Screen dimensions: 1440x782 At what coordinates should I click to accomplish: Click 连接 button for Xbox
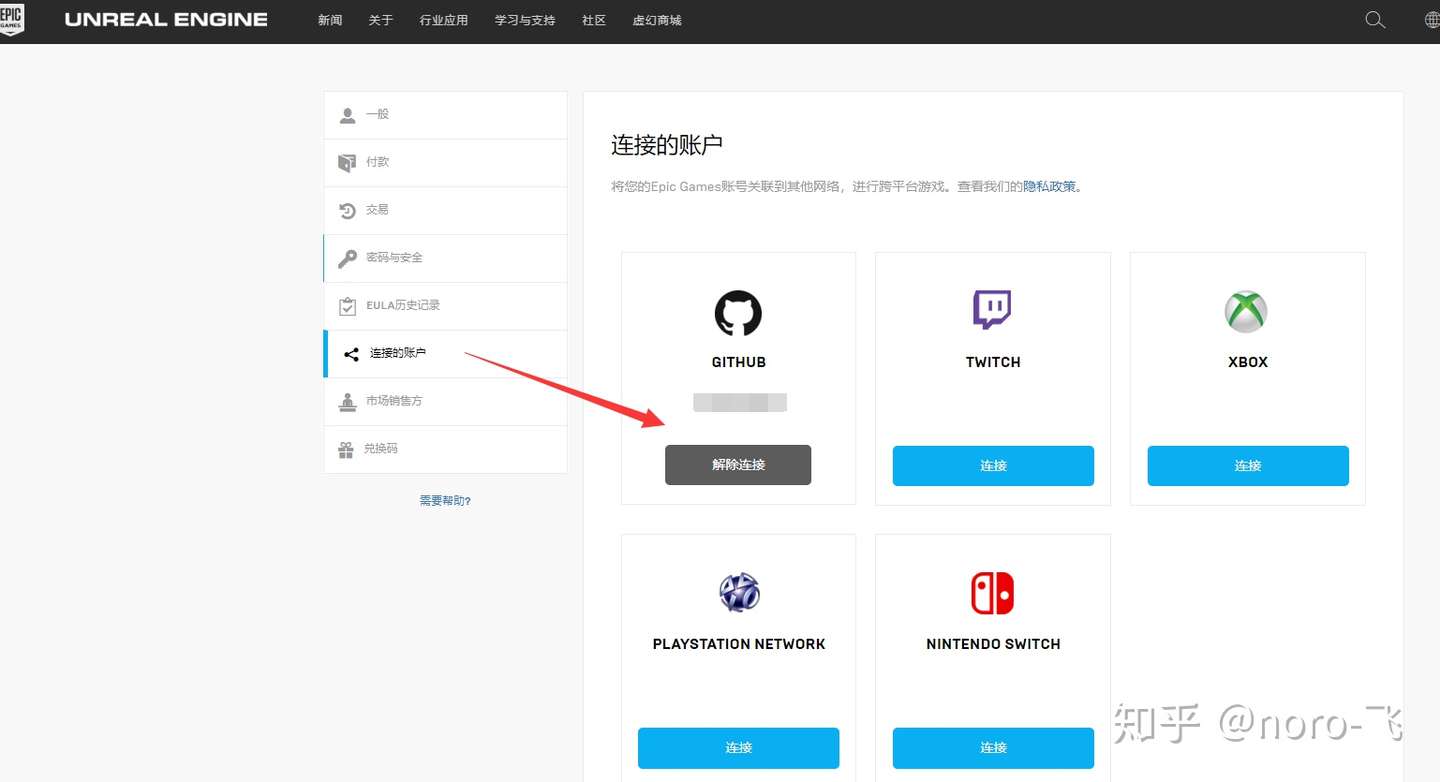1248,466
